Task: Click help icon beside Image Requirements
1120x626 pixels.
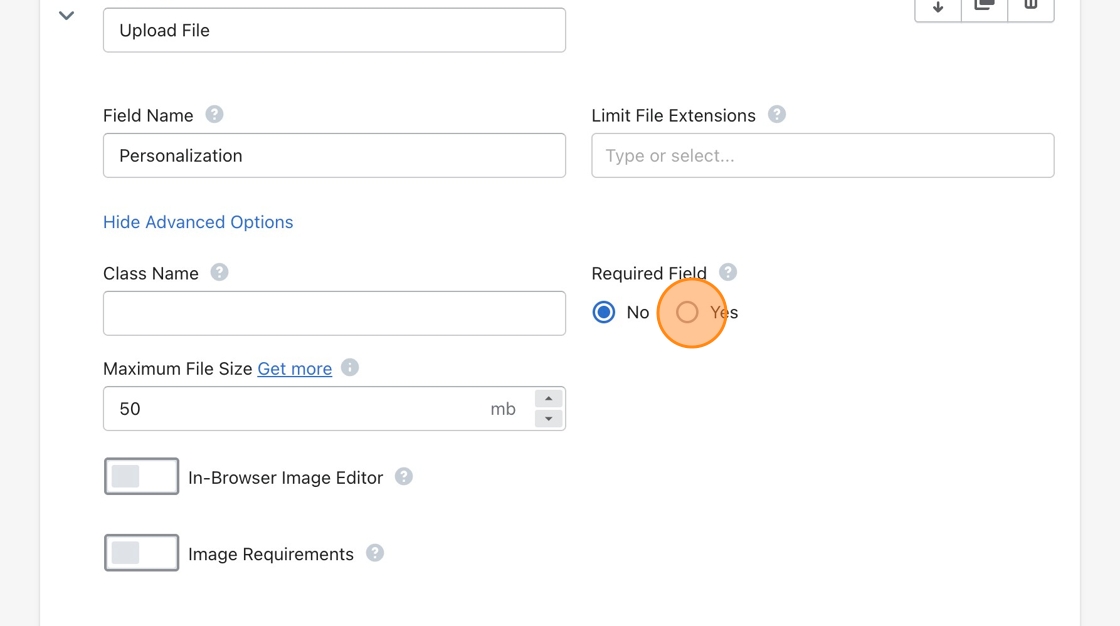Action: tap(375, 553)
